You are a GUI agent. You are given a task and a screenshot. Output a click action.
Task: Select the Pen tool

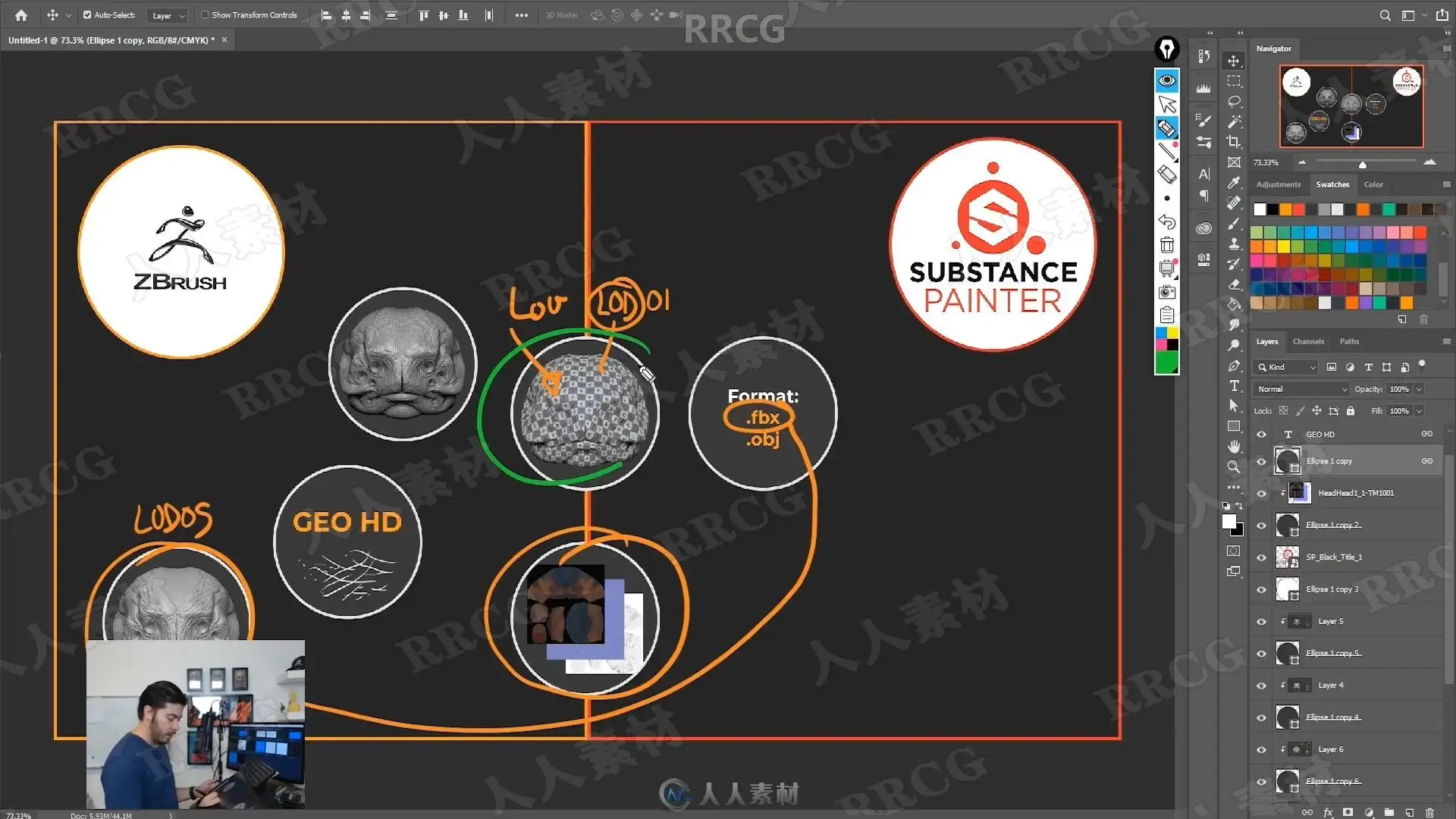[x=1234, y=366]
